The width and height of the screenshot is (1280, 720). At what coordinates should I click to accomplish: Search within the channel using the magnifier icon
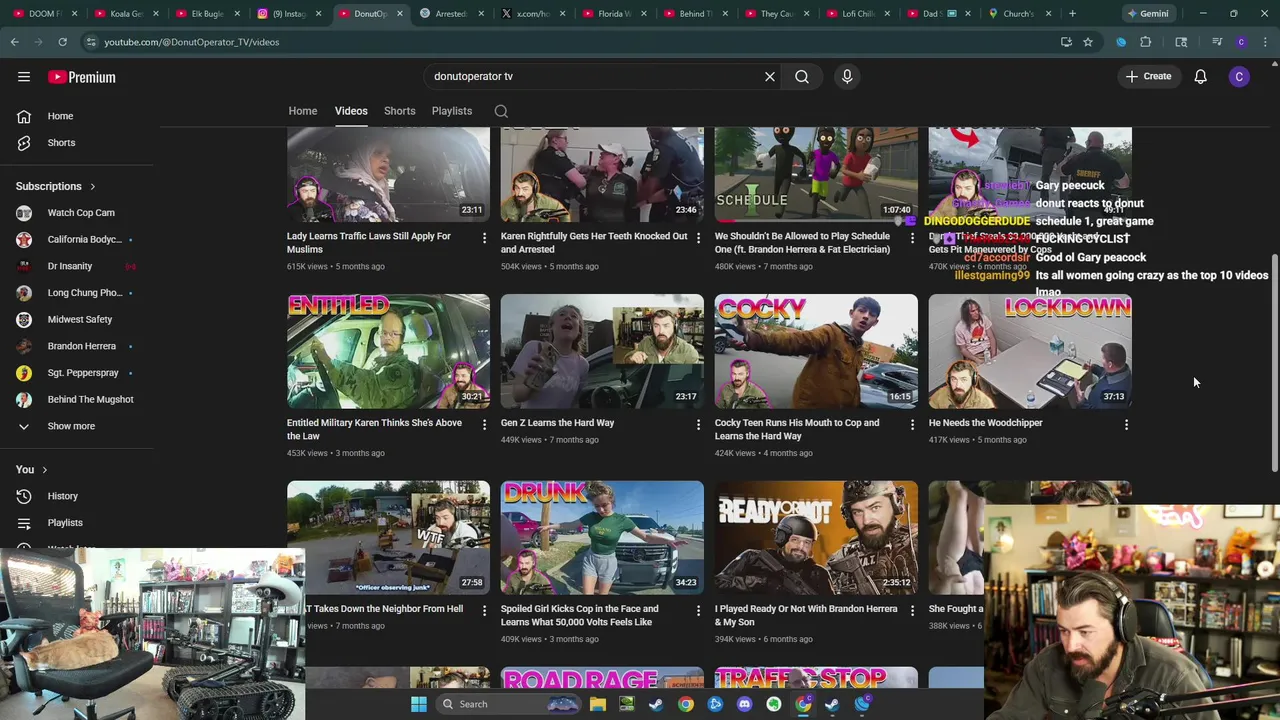point(501,111)
